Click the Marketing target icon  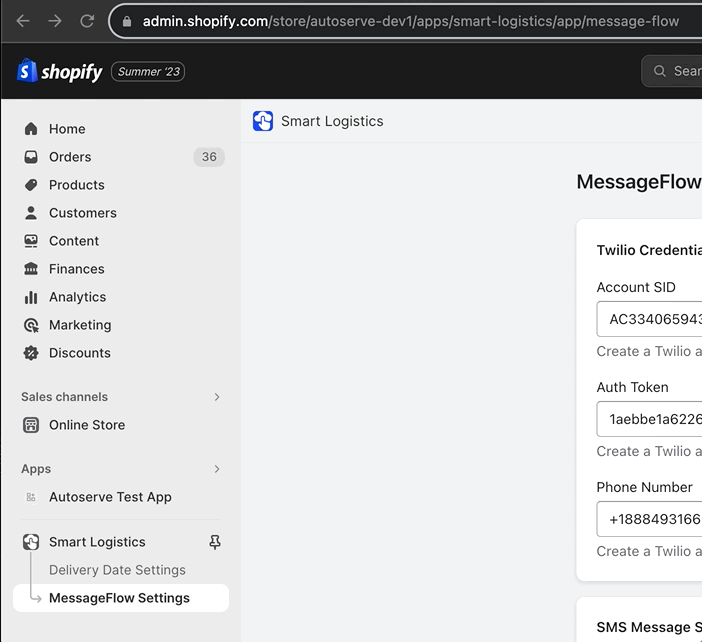point(31,325)
